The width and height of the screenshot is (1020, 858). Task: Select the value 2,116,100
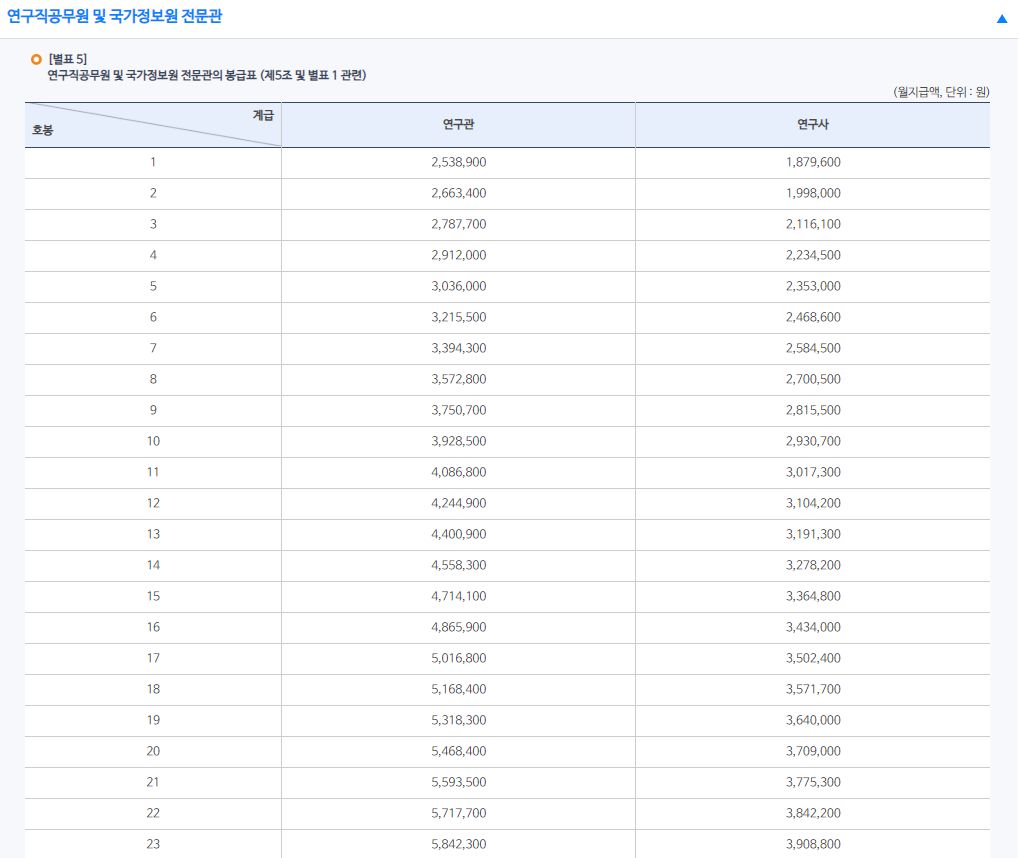click(x=813, y=224)
